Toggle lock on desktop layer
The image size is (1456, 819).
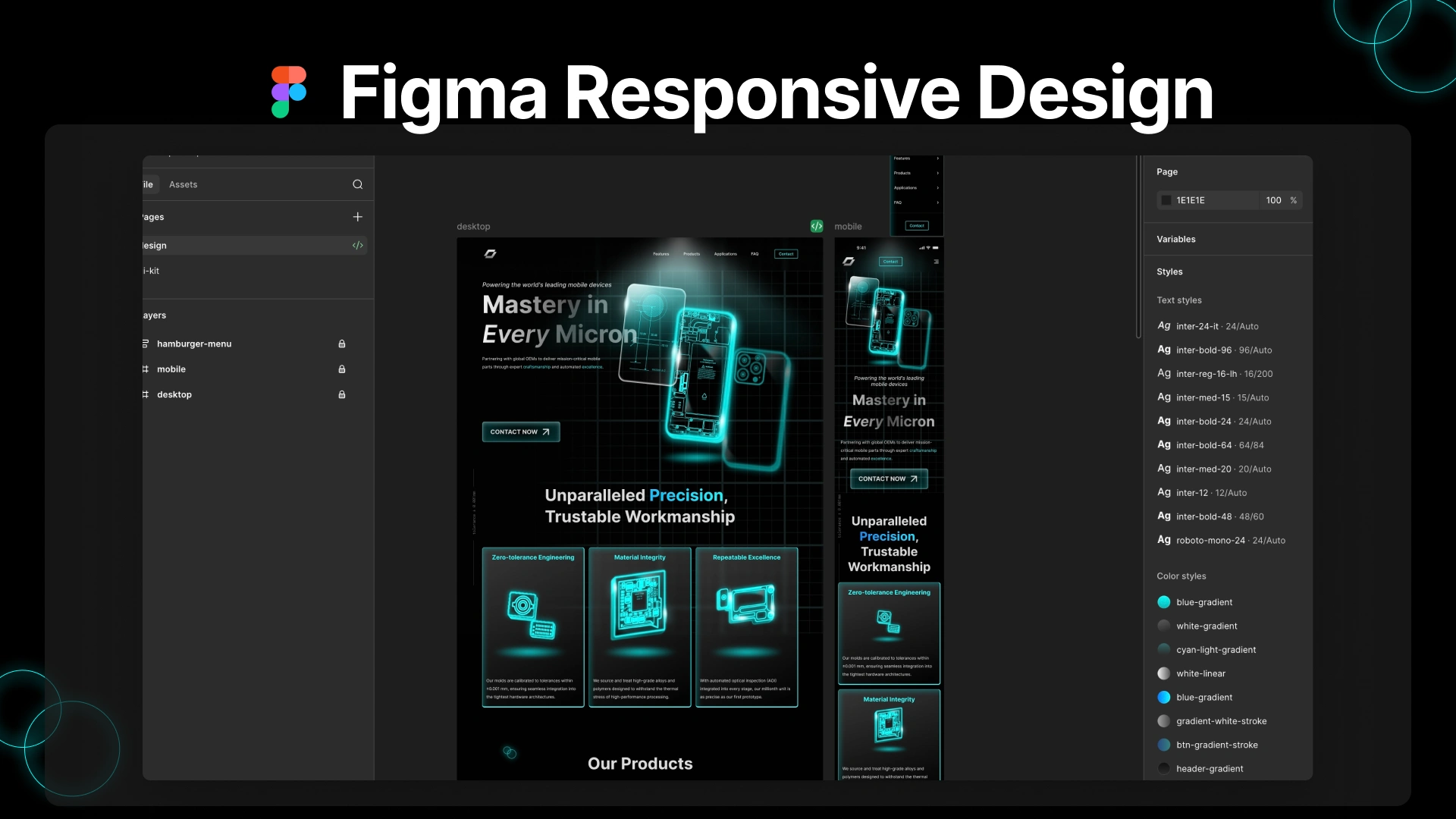[341, 394]
